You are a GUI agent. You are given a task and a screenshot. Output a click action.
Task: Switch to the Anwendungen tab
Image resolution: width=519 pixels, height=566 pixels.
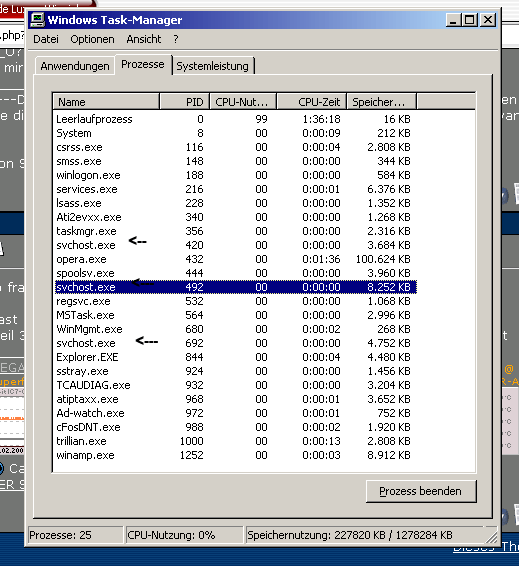pyautogui.click(x=75, y=66)
